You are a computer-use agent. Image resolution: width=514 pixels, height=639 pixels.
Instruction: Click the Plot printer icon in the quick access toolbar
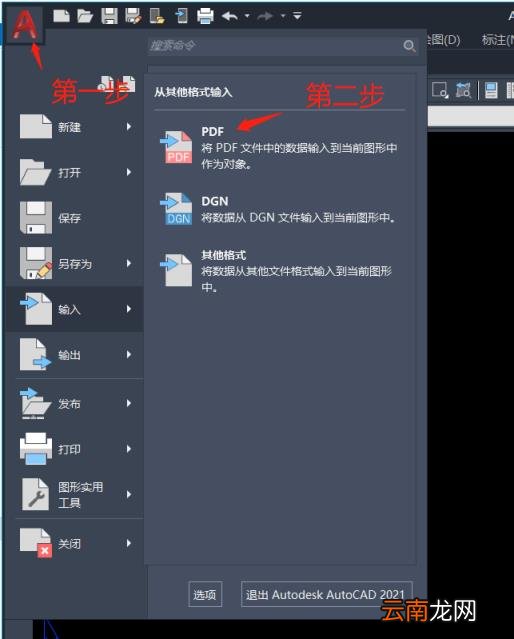click(x=205, y=16)
